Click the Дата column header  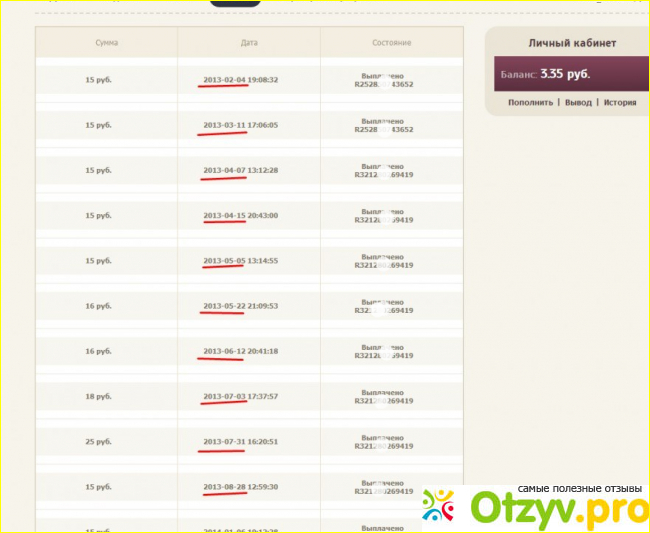click(249, 42)
